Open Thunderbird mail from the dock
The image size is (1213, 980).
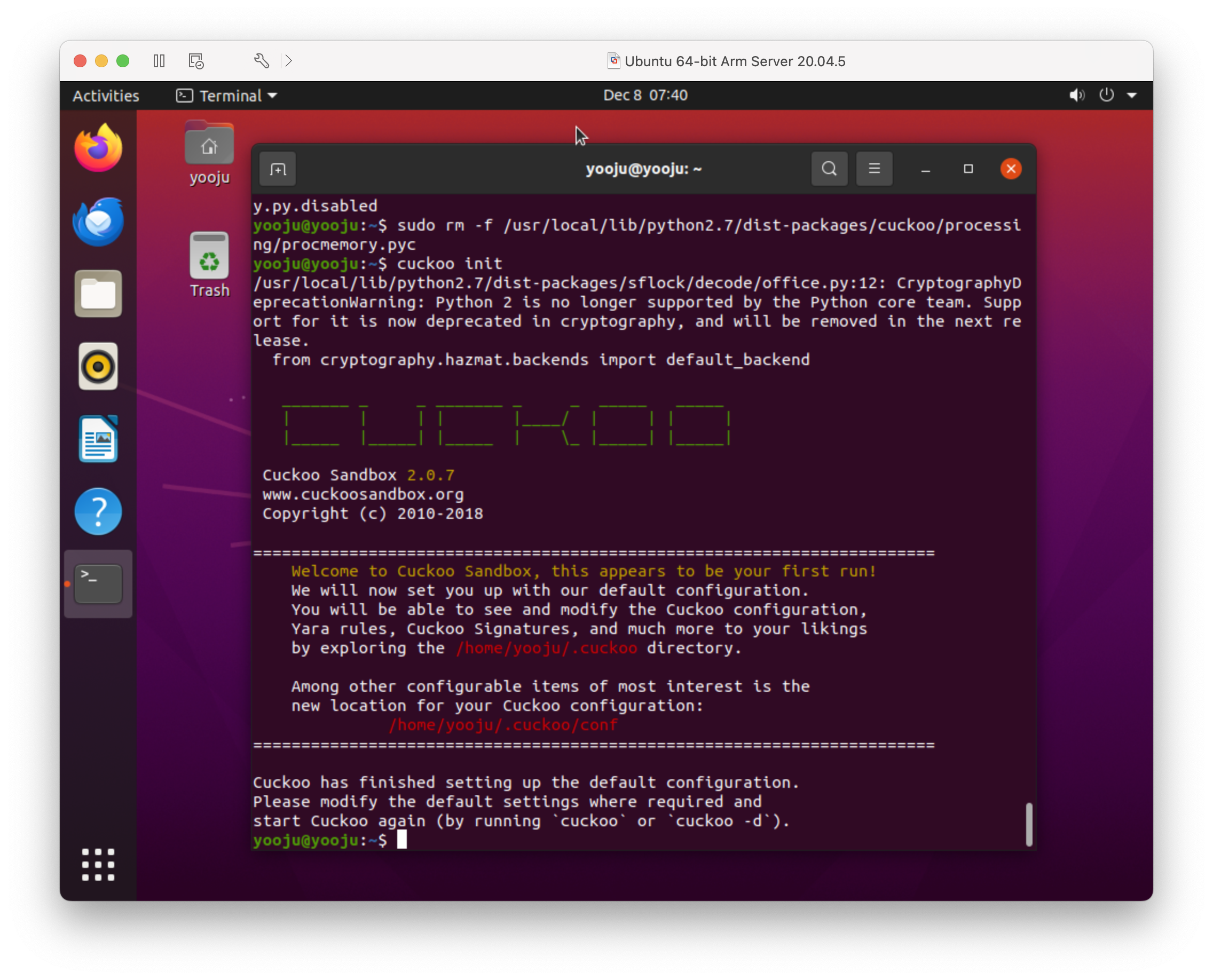coord(98,222)
